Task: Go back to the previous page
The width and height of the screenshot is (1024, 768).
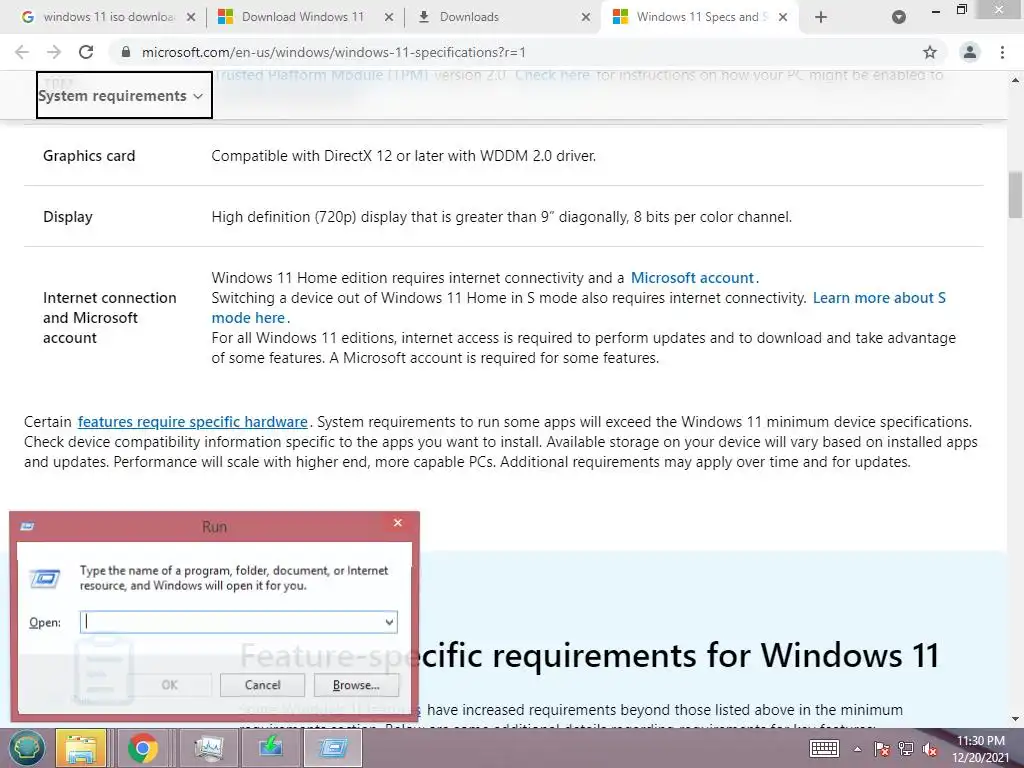Action: point(22,52)
